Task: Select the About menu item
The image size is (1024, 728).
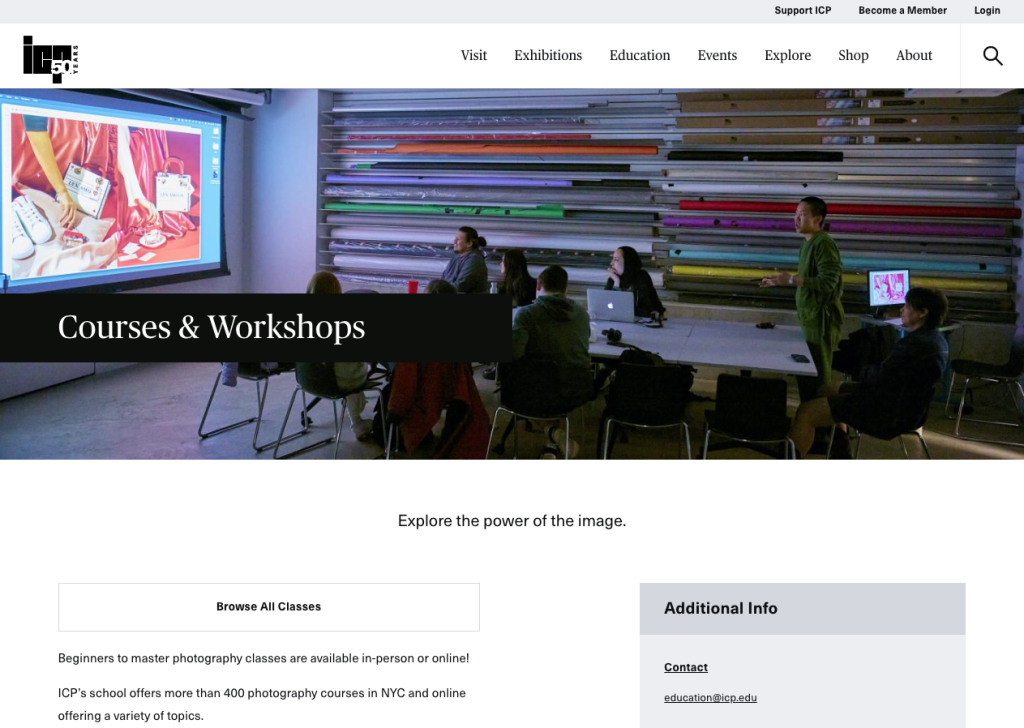Action: tap(913, 56)
